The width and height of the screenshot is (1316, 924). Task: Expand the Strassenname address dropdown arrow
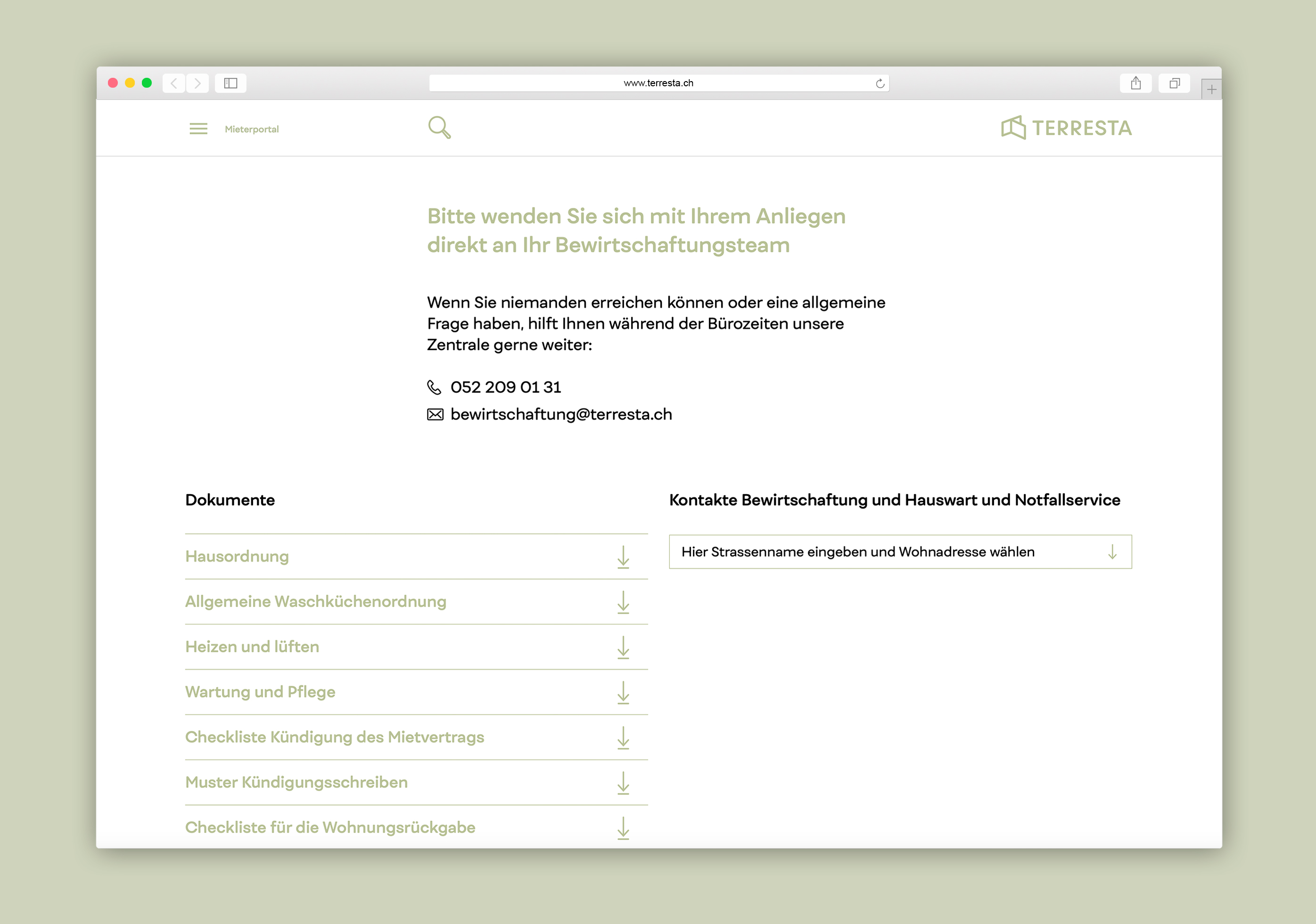click(x=1112, y=552)
